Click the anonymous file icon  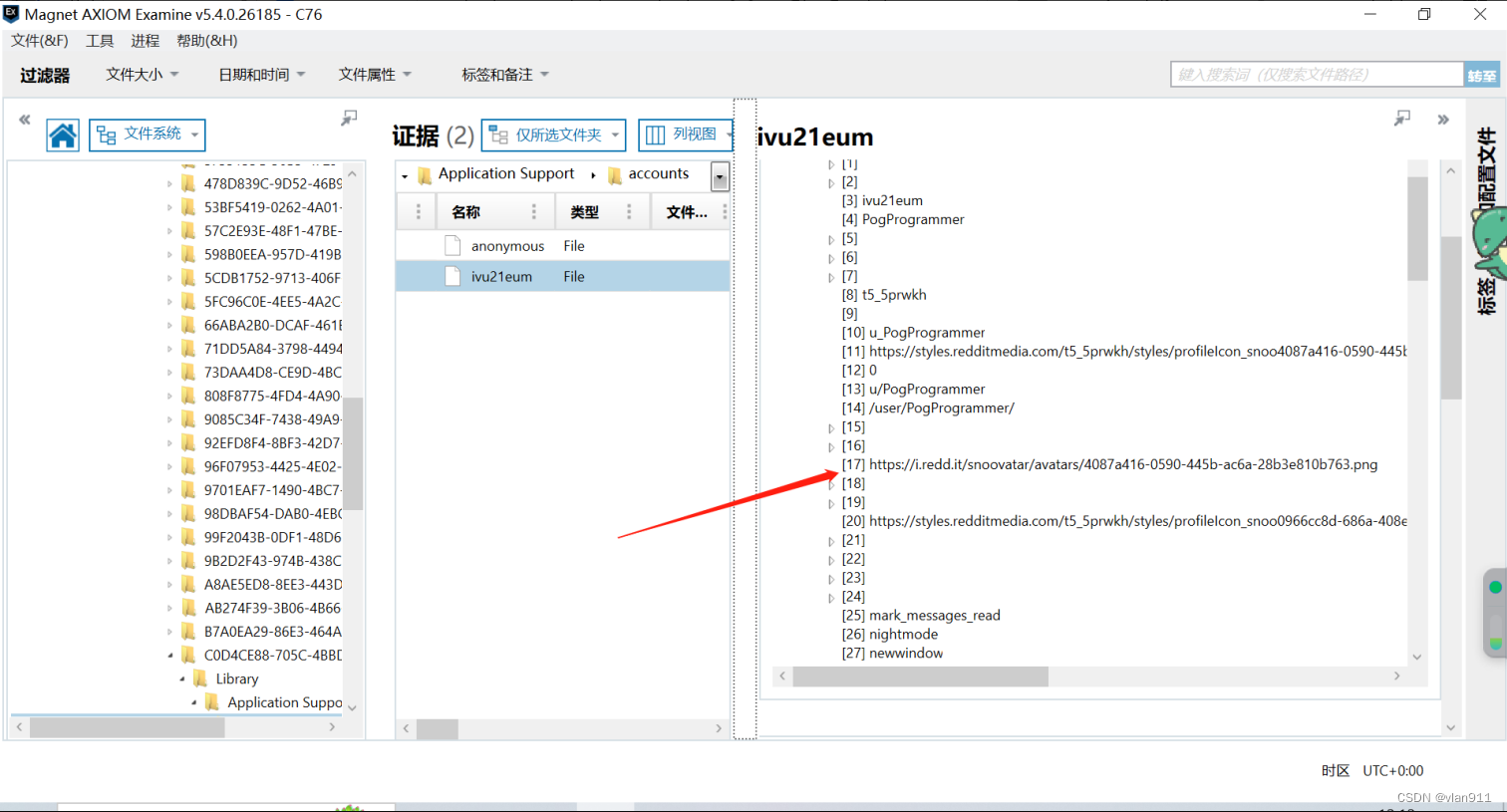tap(452, 246)
